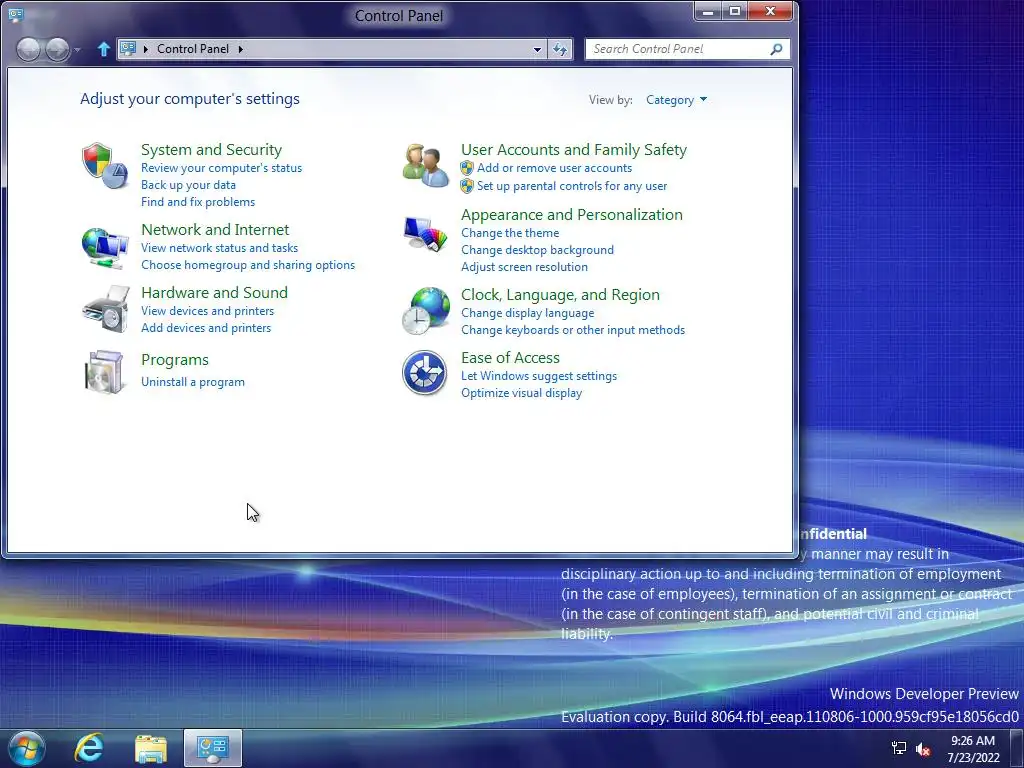Open the Start menu orb
Image resolution: width=1024 pixels, height=768 pixels.
27,748
